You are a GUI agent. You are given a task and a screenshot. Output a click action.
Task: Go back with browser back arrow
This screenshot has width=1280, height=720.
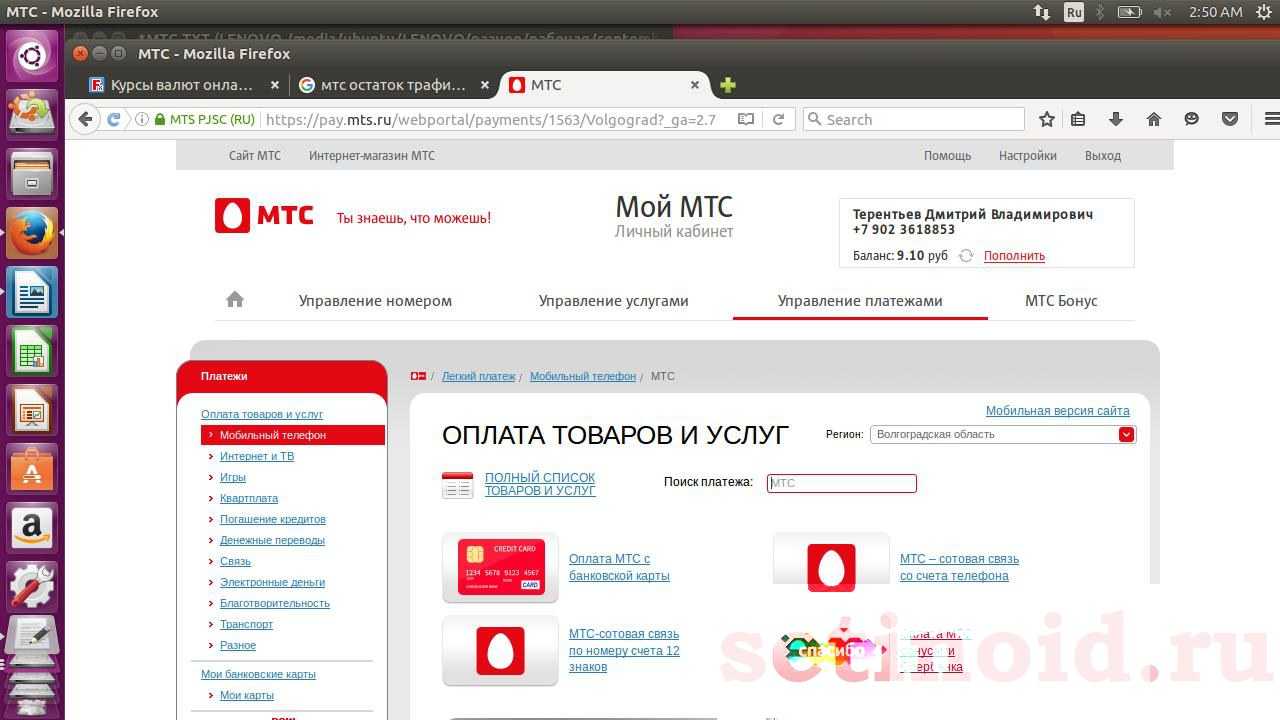[x=85, y=119]
